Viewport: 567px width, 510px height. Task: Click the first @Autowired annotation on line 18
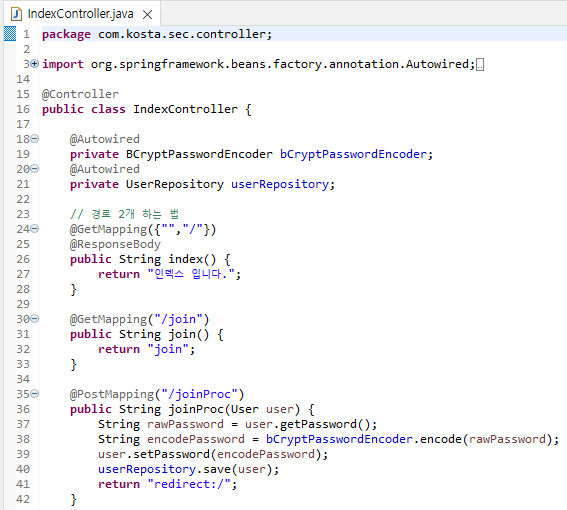[x=105, y=139]
